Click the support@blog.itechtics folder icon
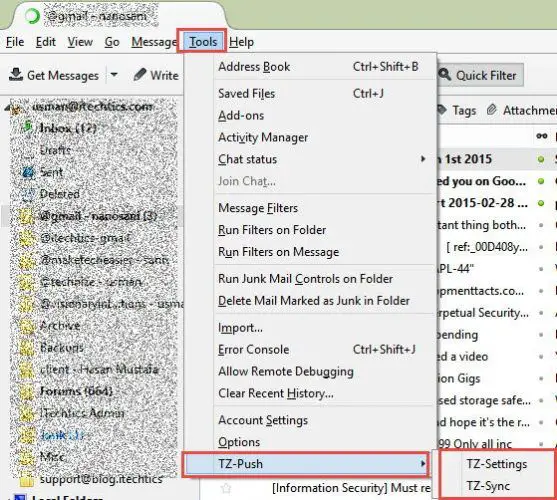The width and height of the screenshot is (557, 500). (27, 479)
